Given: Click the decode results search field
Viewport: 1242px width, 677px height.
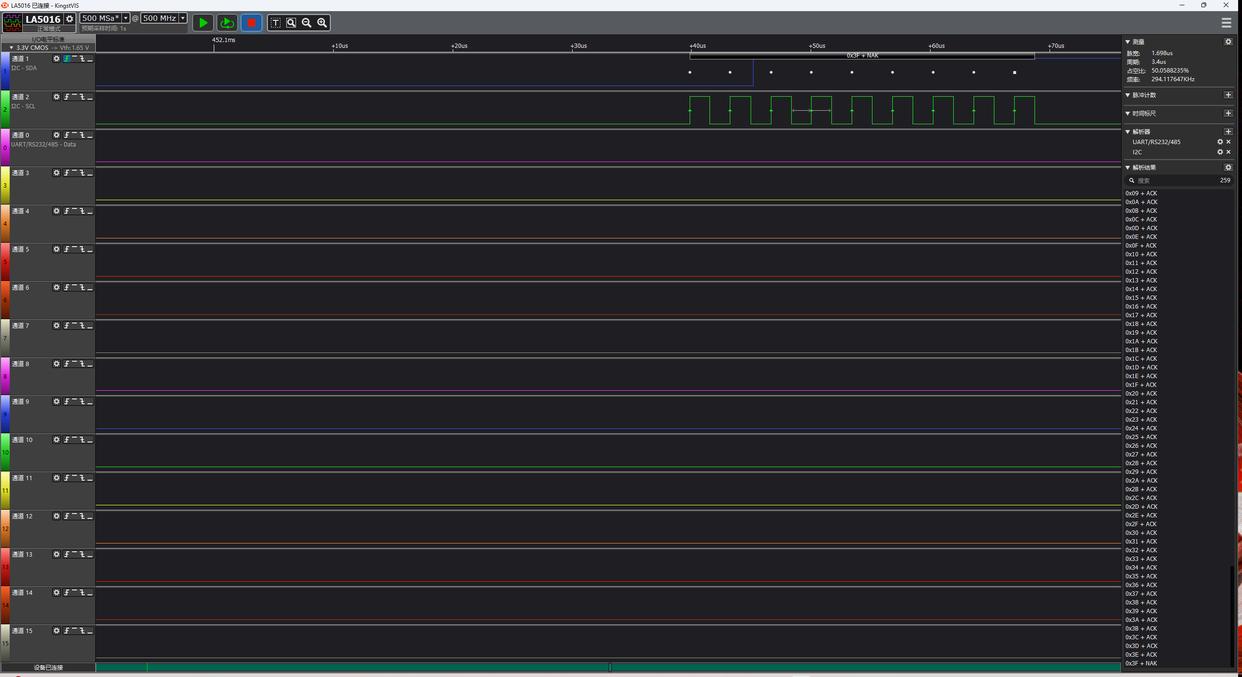Looking at the screenshot, I should pyautogui.click(x=1175, y=180).
